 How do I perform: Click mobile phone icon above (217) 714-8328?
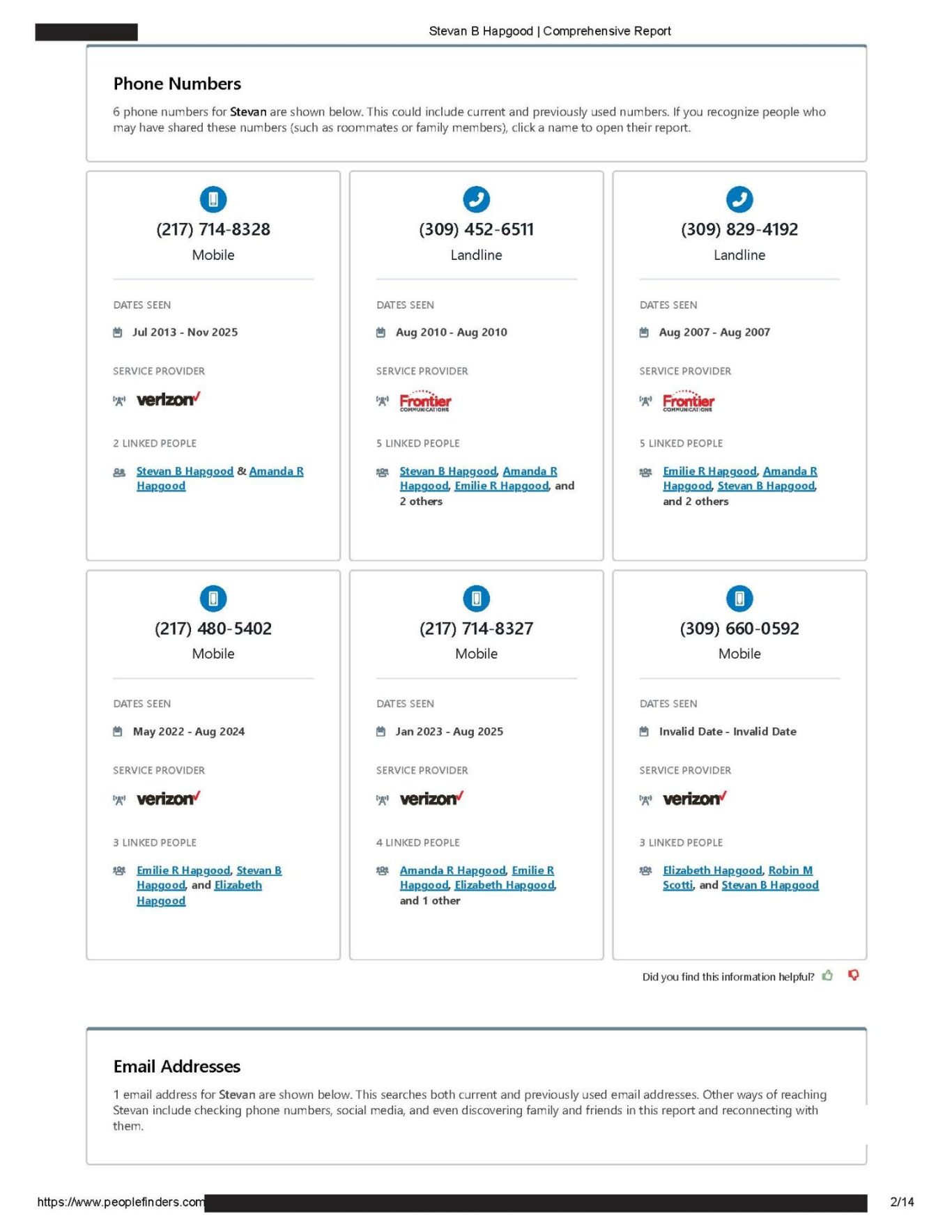[213, 199]
